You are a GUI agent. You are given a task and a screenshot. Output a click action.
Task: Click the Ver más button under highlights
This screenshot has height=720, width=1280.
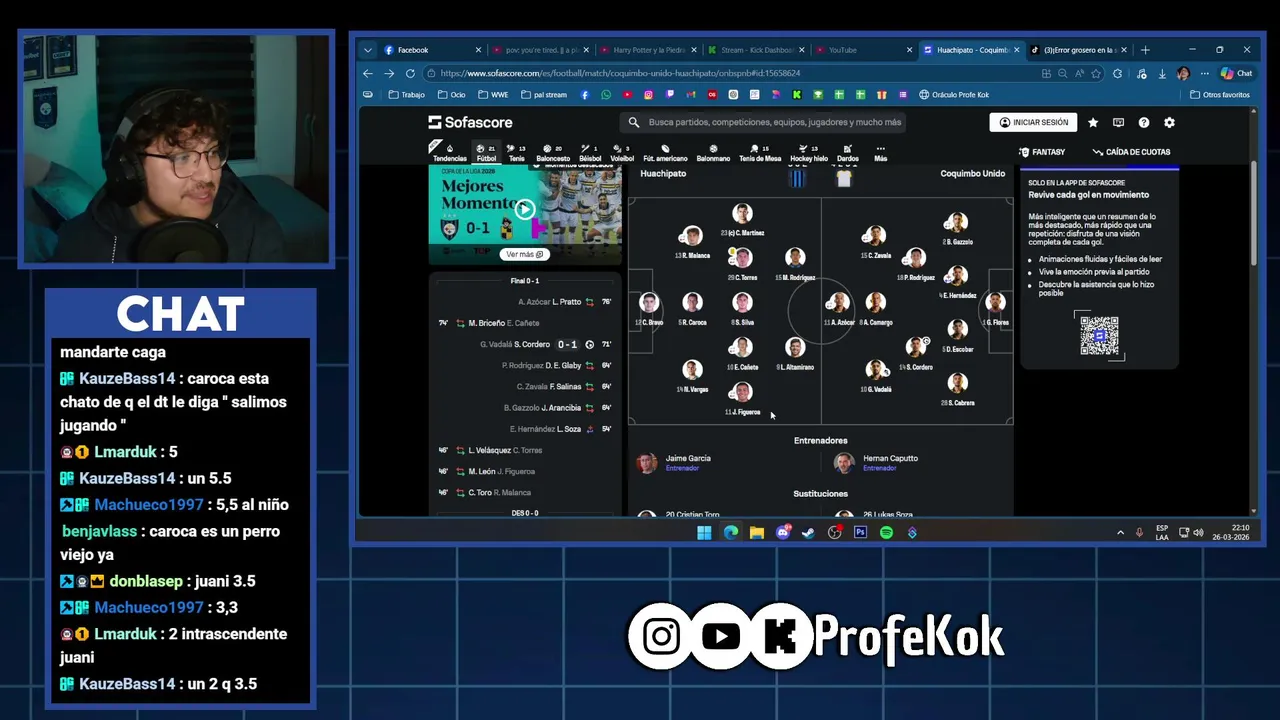pyautogui.click(x=524, y=254)
